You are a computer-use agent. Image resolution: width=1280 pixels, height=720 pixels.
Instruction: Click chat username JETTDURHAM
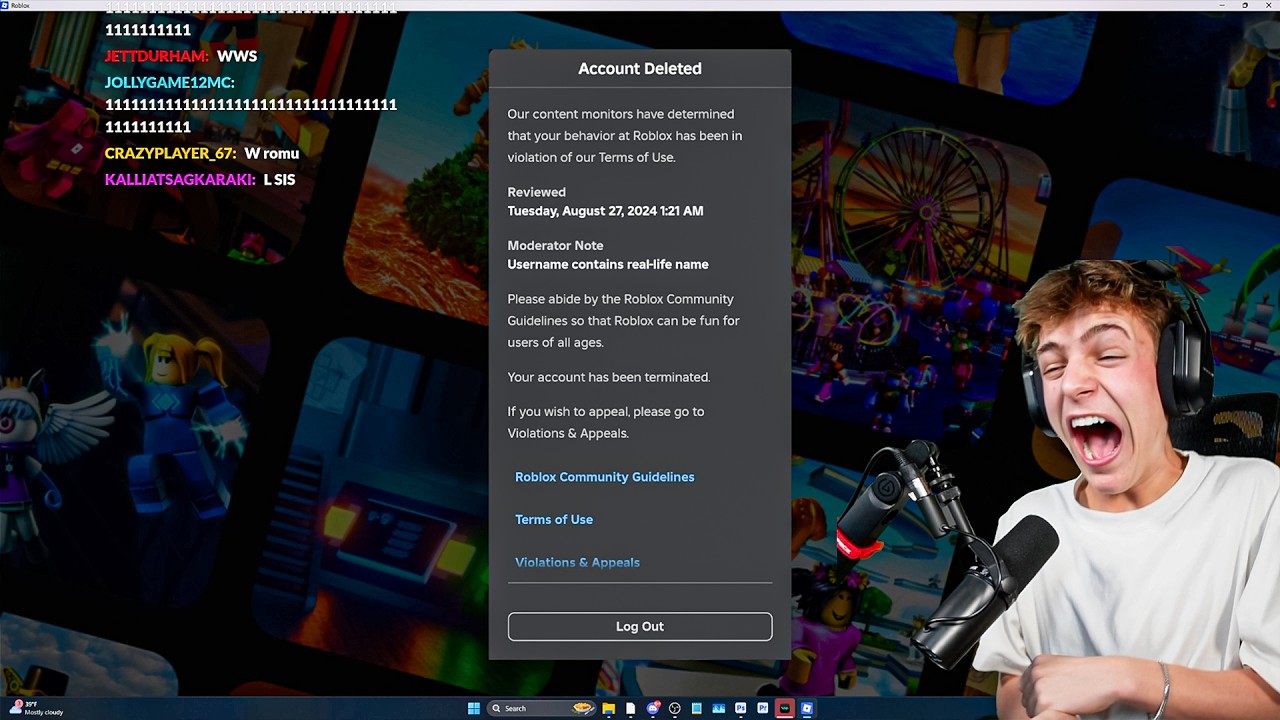pos(157,57)
